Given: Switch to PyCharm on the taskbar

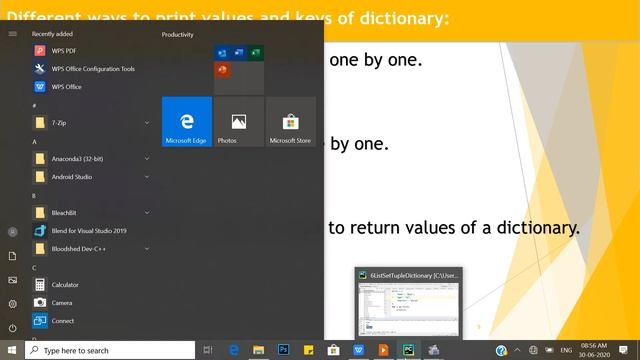Looking at the screenshot, I should [408, 350].
